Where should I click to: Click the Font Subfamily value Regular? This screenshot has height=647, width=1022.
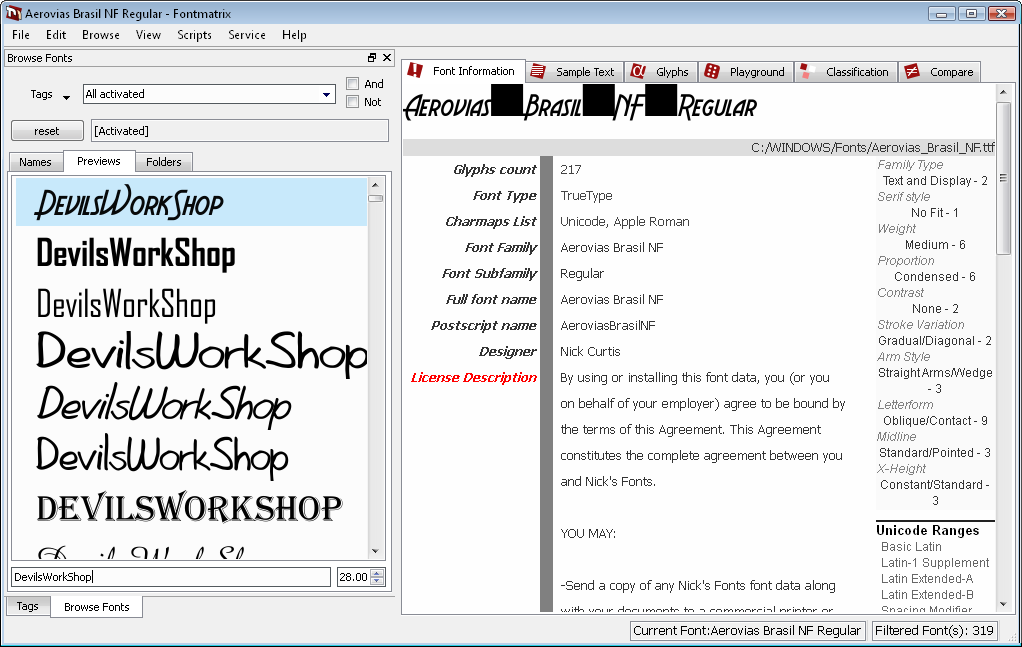coord(582,274)
